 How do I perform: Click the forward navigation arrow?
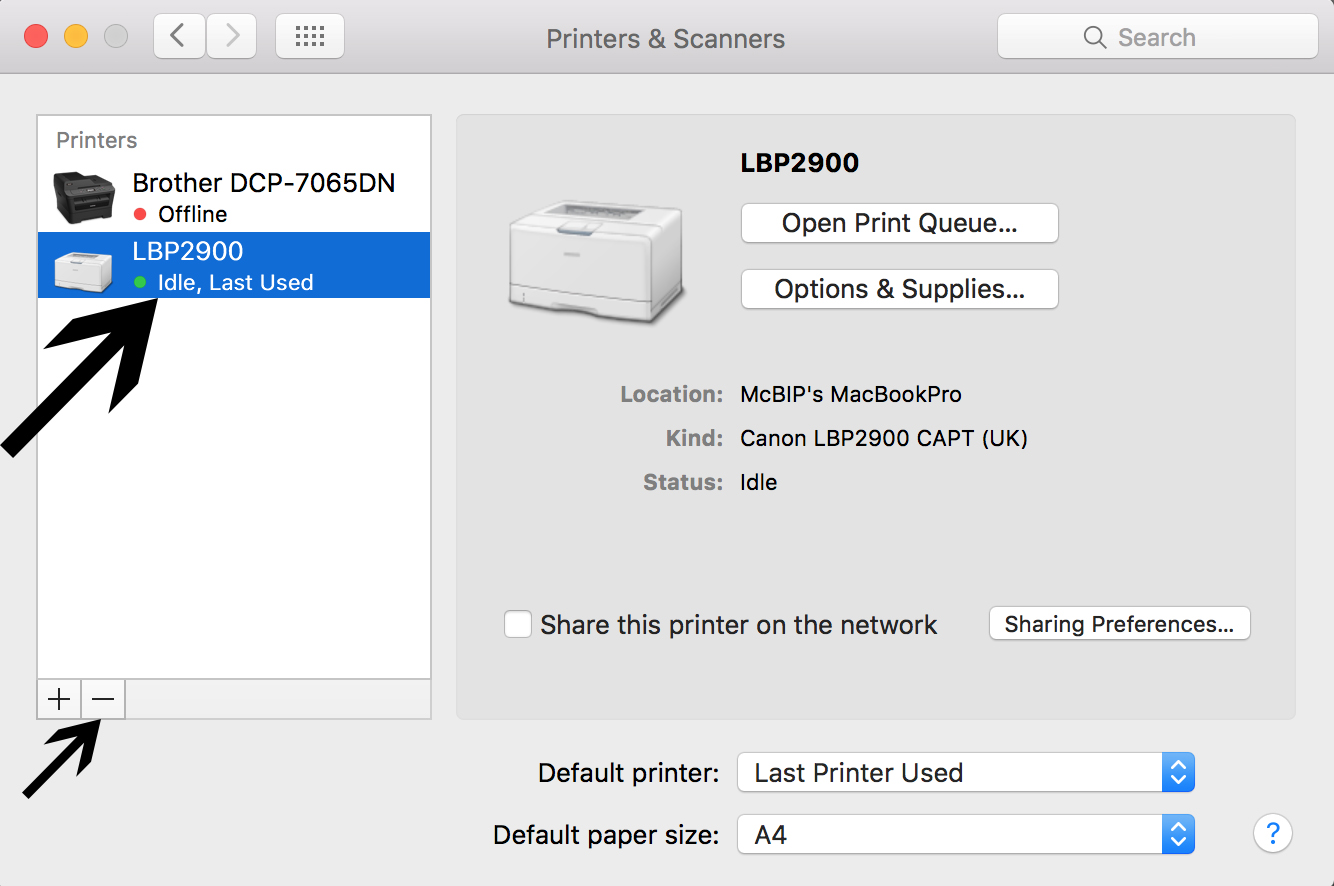pyautogui.click(x=232, y=37)
